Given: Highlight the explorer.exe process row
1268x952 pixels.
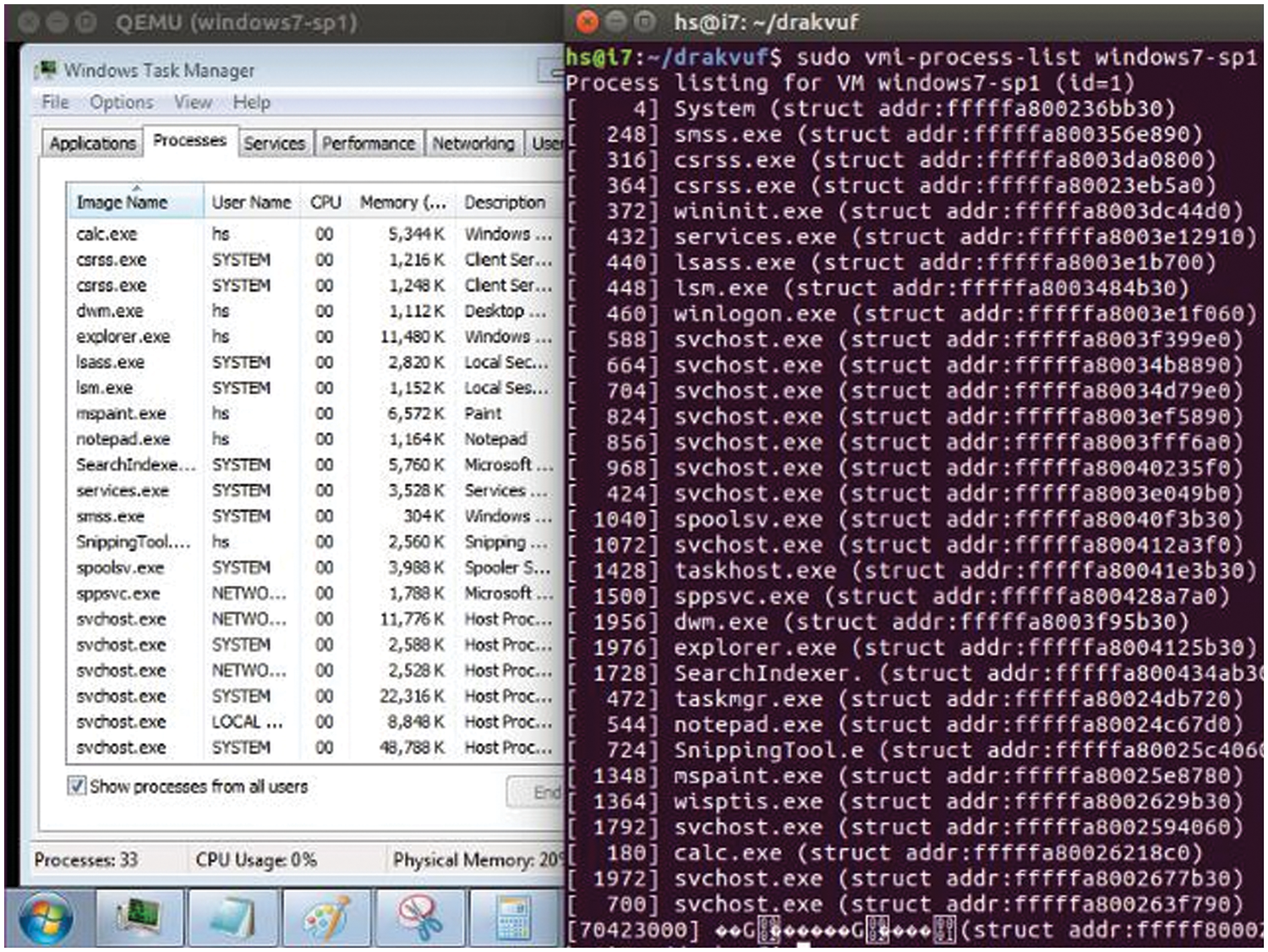Looking at the screenshot, I should pyautogui.click(x=123, y=336).
